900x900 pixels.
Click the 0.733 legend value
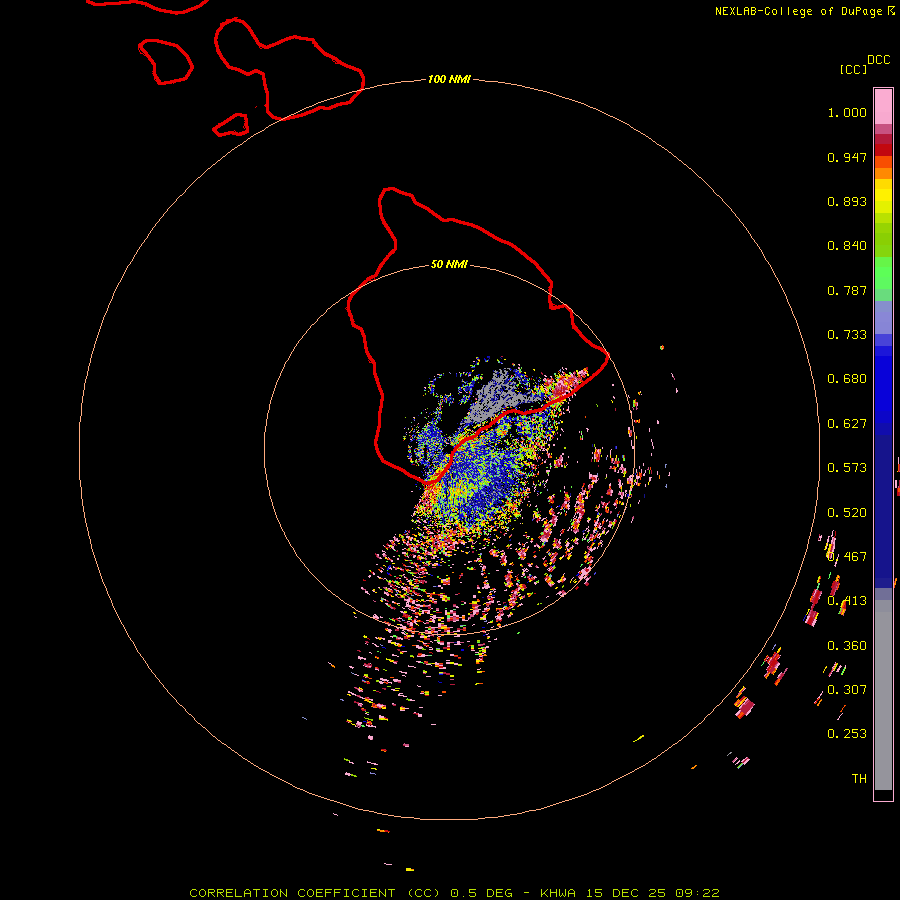tap(847, 335)
